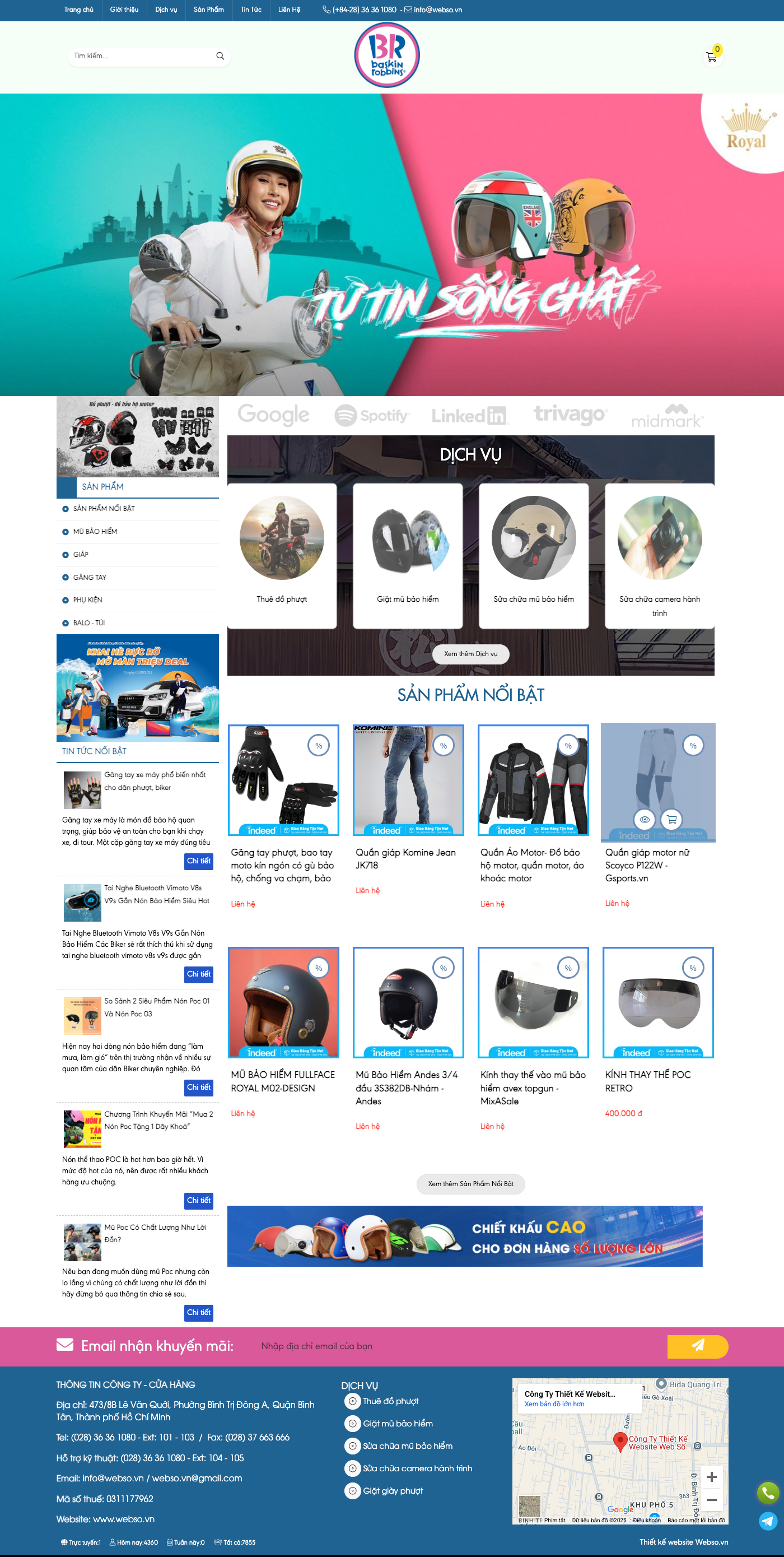784x1557 pixels.
Task: Open the Thuê đồ phượt service thumbnail
Action: point(282,538)
